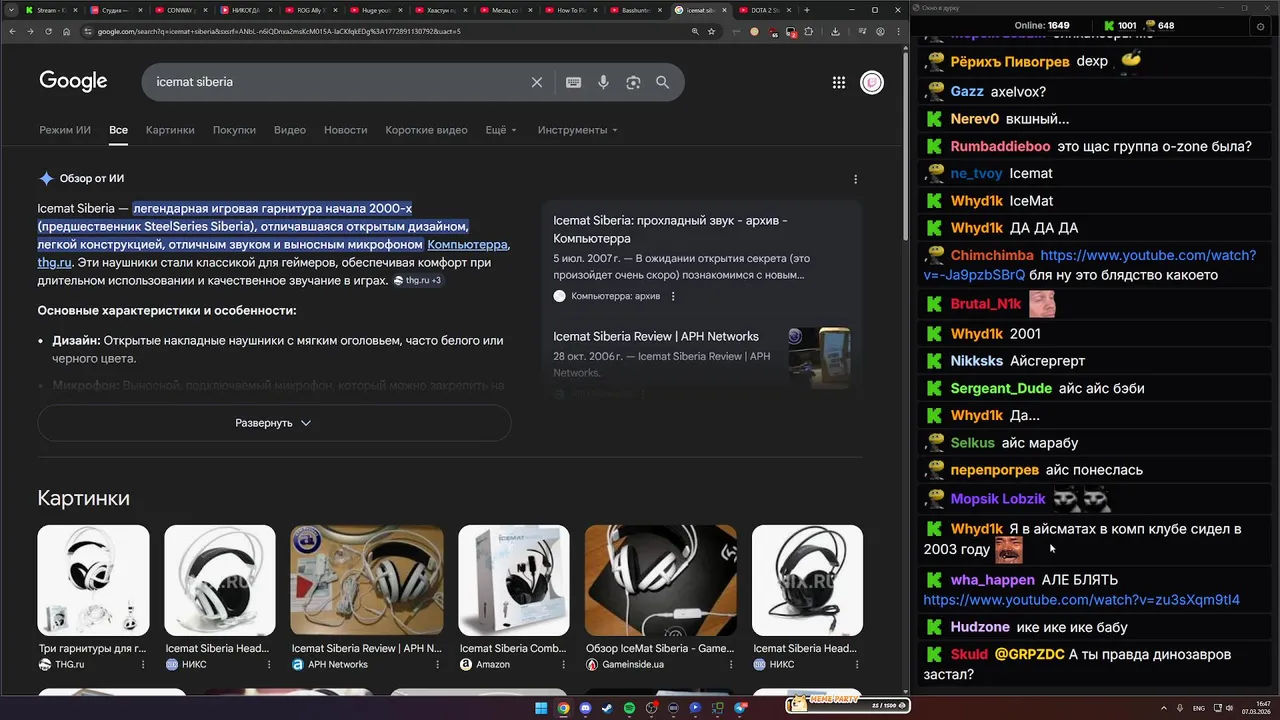Go to the Google logo homepage
Screen dimensions: 1280x720
point(73,82)
